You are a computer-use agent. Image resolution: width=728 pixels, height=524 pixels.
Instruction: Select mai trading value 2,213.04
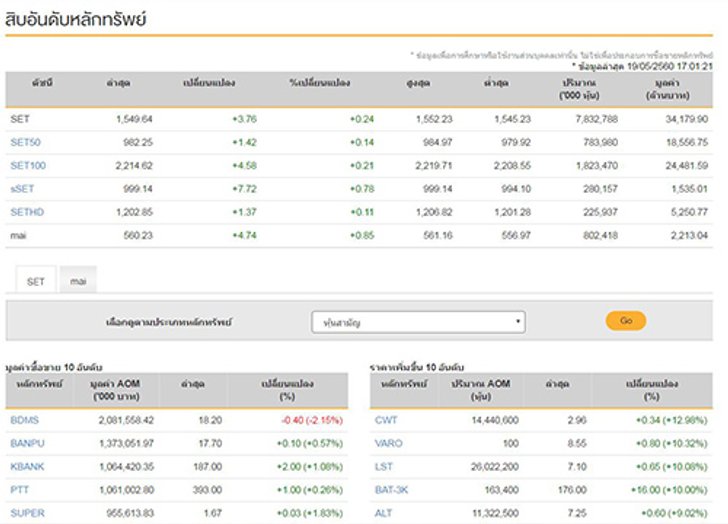[689, 236]
